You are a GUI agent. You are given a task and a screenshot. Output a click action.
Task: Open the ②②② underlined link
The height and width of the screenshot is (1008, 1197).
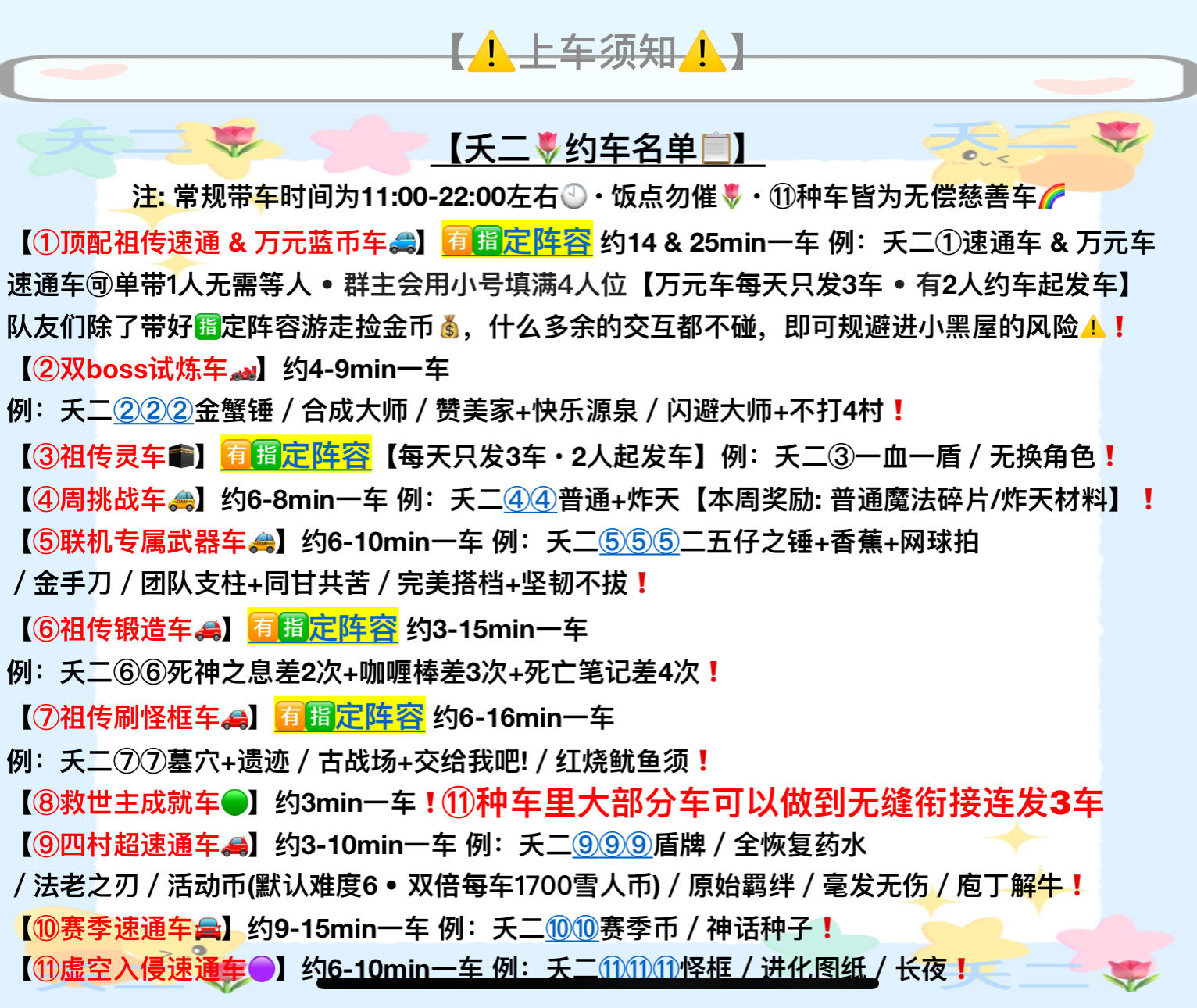tap(153, 410)
